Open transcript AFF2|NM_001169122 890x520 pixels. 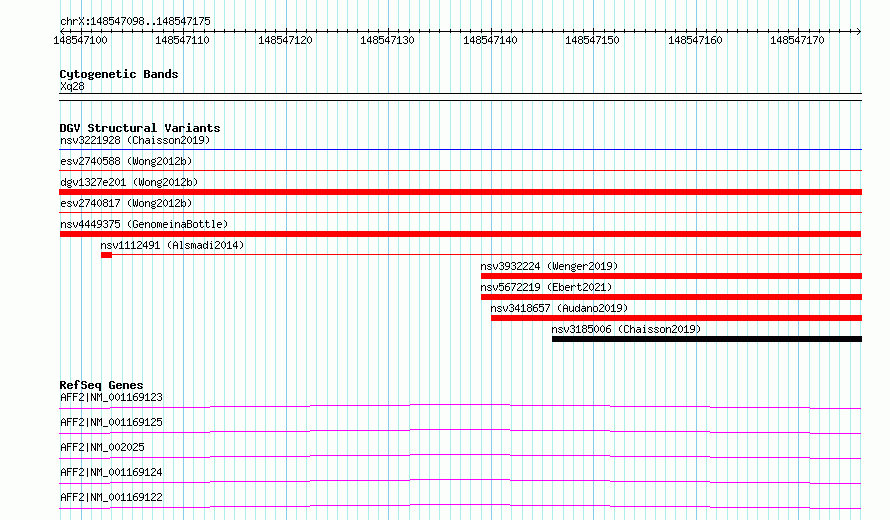pos(111,497)
